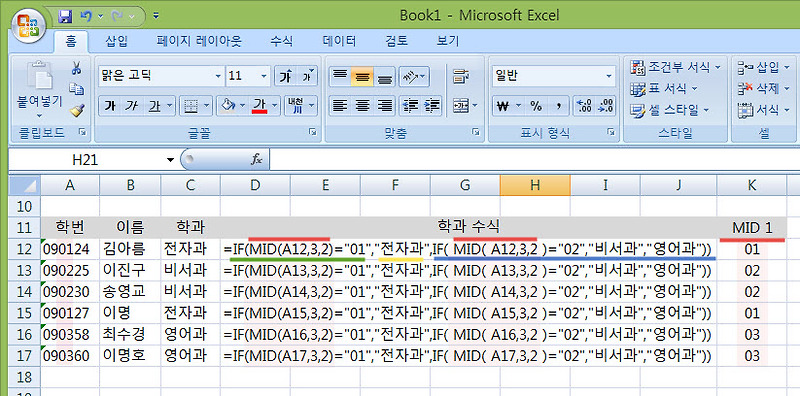Open 서식 format cells dropdown
This screenshot has height=396, width=800.
[x=763, y=110]
